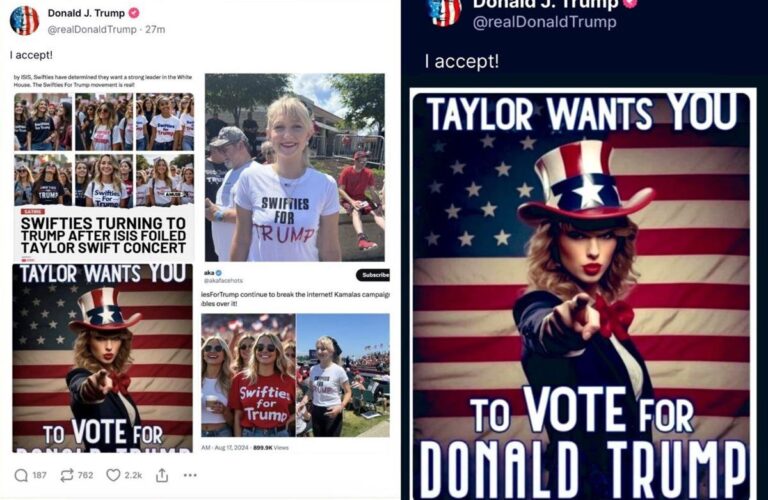Screen dimensions: 768x500
Task: Click the verified badge beside Donald J. Trump
Action: point(134,13)
